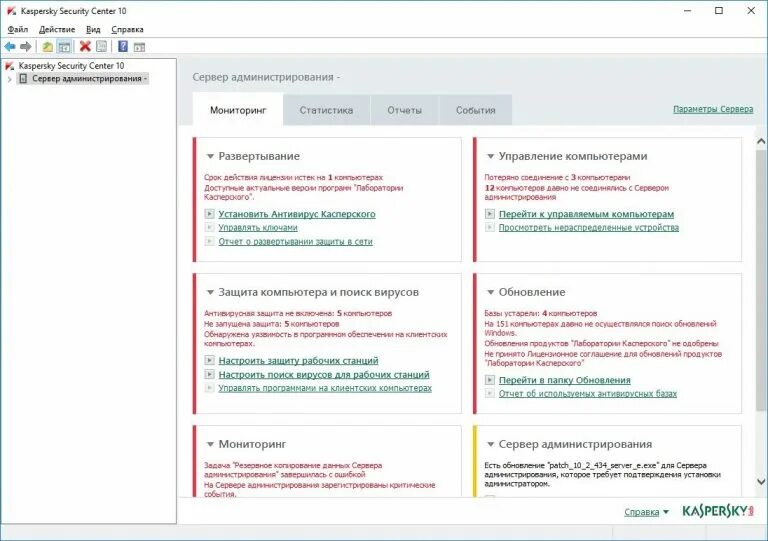Click the arrow icon beside Перейти к управляемым компьютерам
The height and width of the screenshot is (541, 768).
[490, 214]
